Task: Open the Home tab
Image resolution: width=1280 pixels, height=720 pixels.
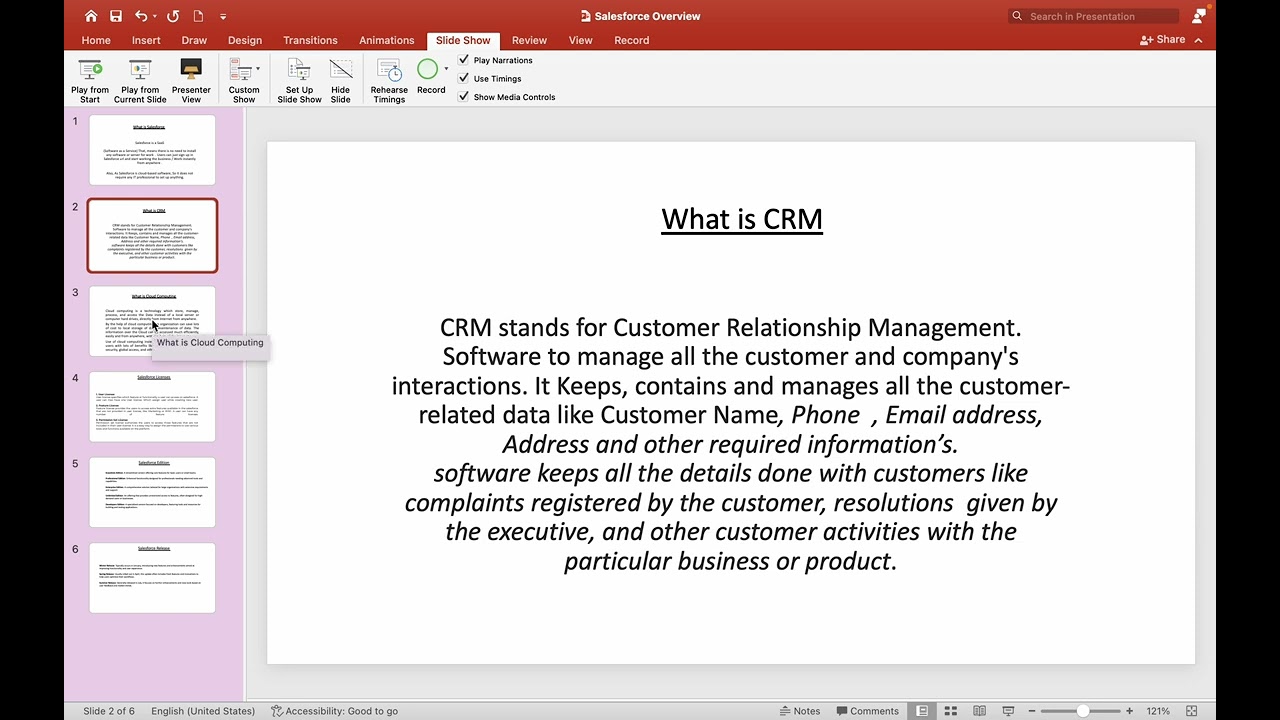Action: [96, 40]
